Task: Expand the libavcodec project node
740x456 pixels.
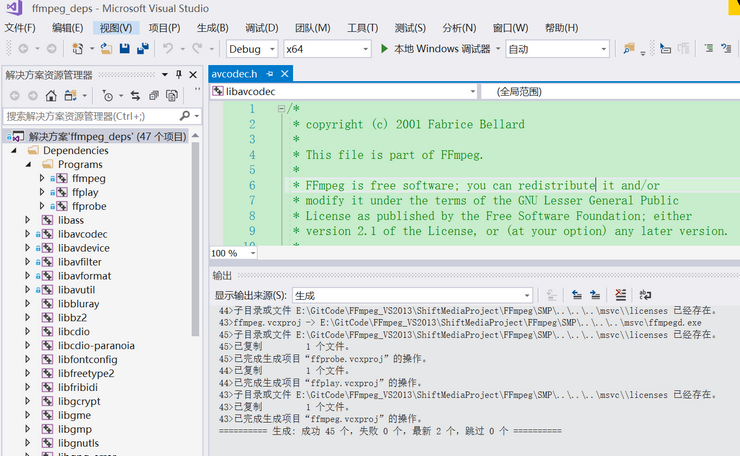Action: click(27, 234)
